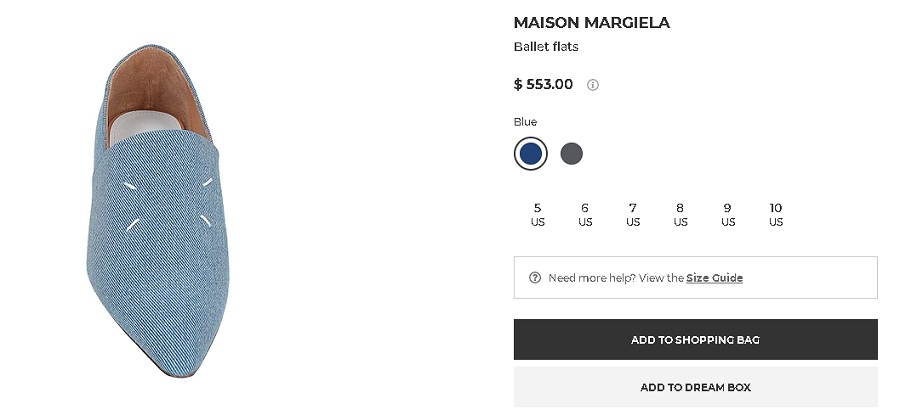Choose the grey color swatch
900x415 pixels.
pyautogui.click(x=572, y=154)
